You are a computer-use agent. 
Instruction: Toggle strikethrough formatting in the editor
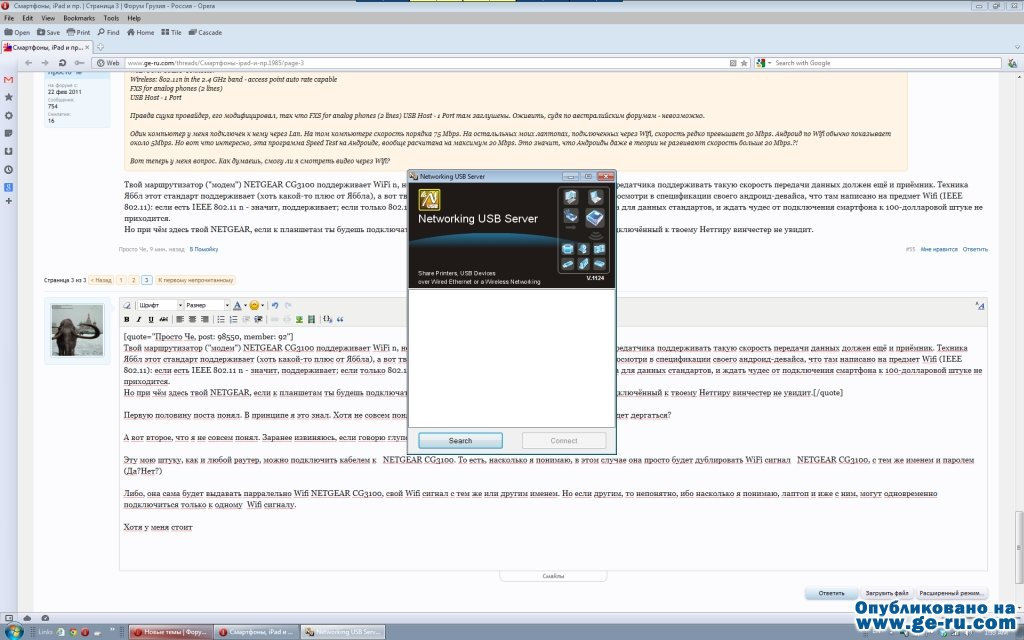tap(164, 319)
